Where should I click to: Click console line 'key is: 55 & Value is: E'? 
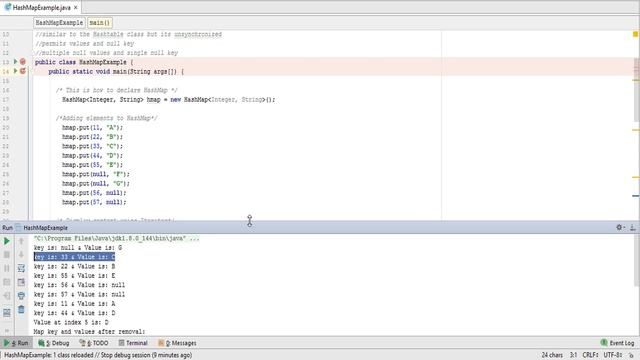(74, 276)
